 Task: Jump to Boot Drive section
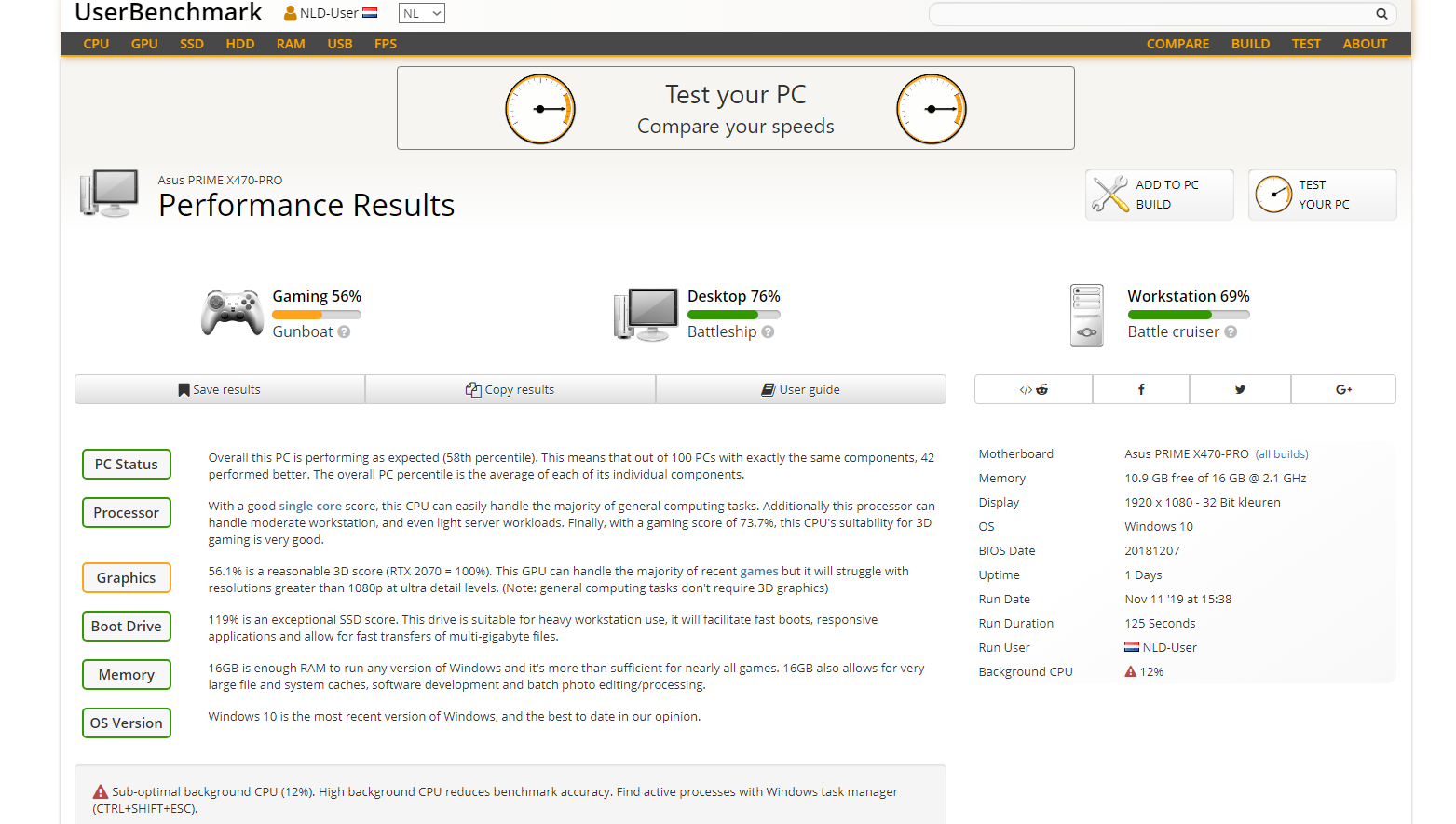pos(127,626)
